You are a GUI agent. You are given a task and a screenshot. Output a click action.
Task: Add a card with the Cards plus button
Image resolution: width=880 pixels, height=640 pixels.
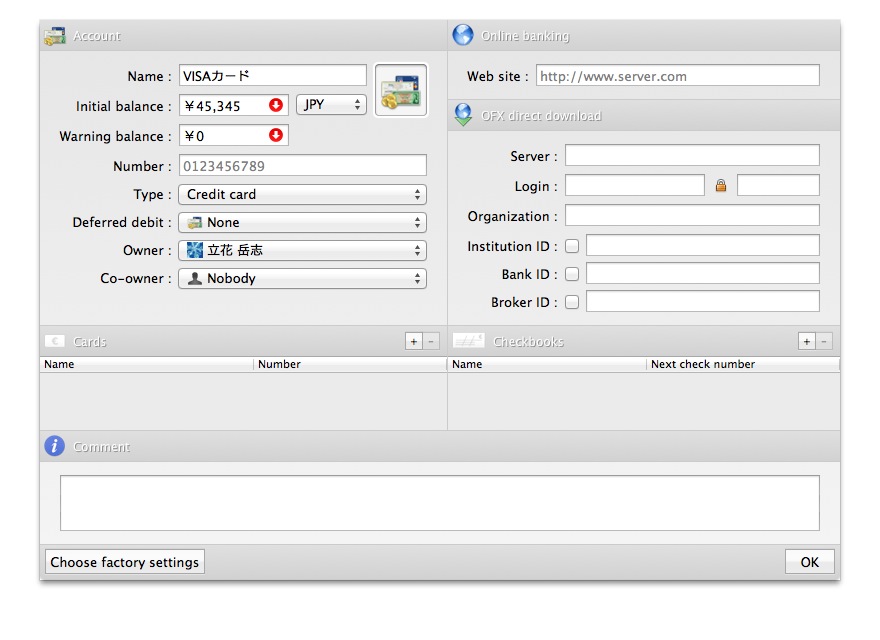(414, 342)
